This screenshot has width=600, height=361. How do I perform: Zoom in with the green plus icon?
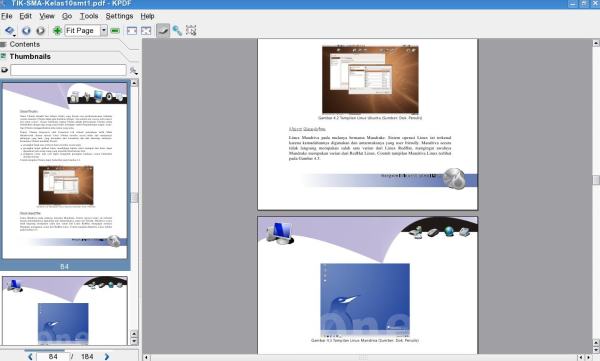57,31
